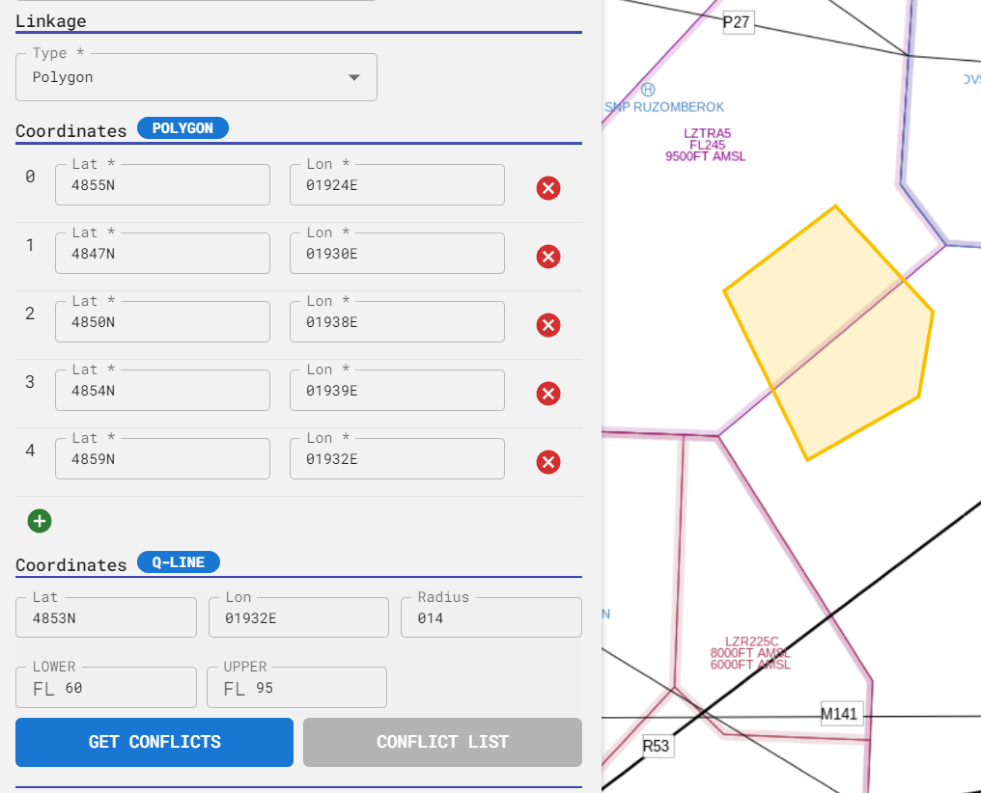The image size is (981, 793).
Task: Select the heliport icon near SKP RUZOMBEROK
Action: pyautogui.click(x=648, y=91)
